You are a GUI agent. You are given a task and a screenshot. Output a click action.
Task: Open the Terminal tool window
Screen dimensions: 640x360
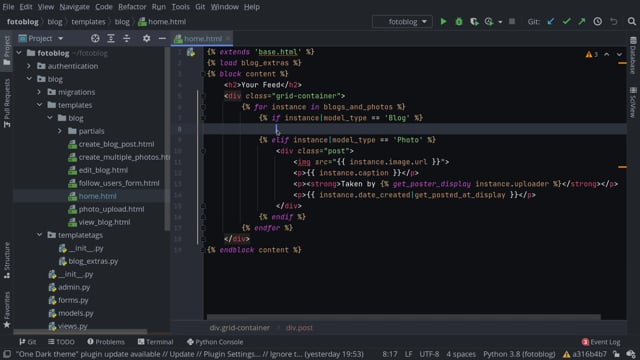156,342
